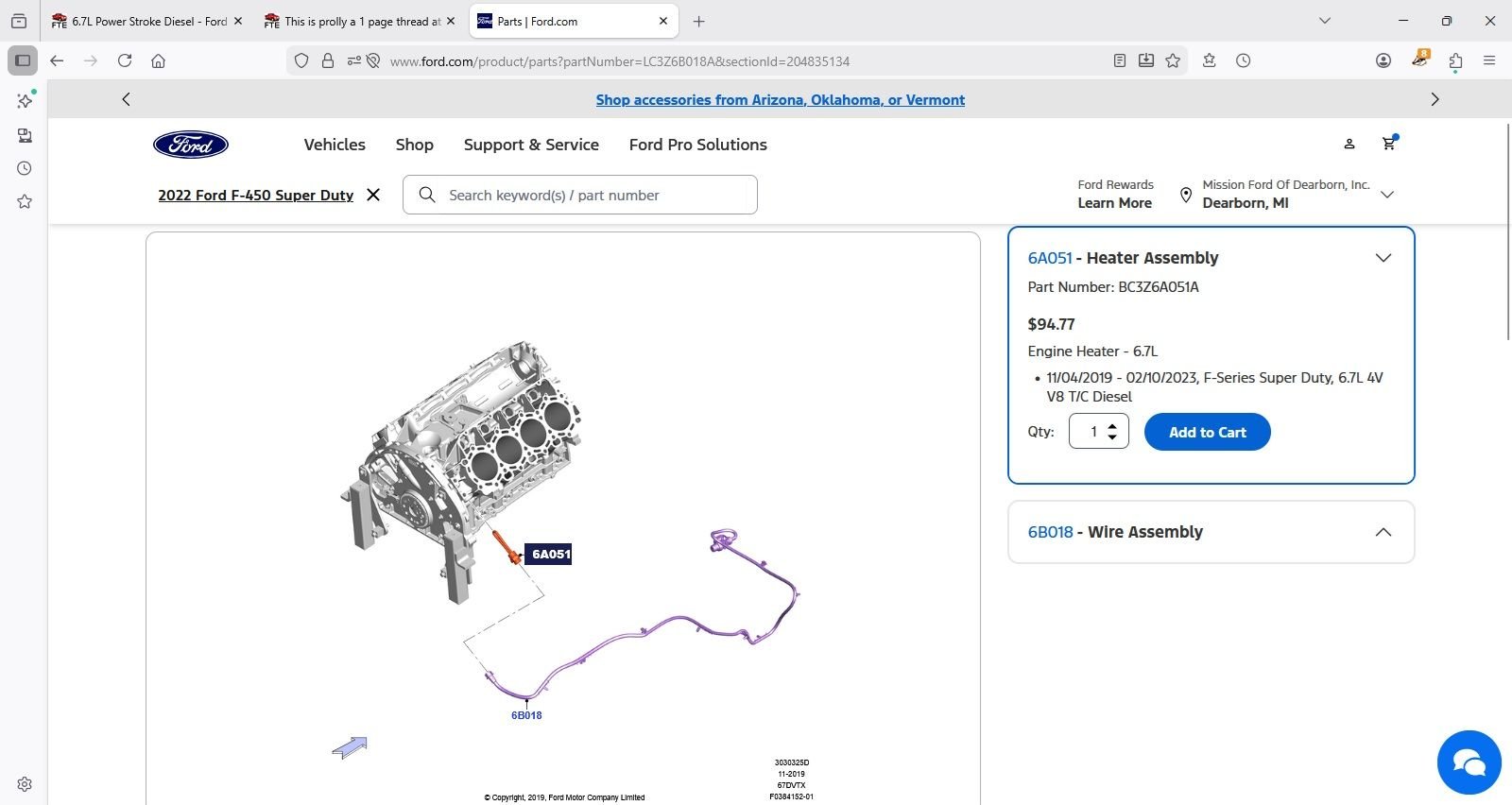Image resolution: width=1512 pixels, height=805 pixels.
Task: Click the Ford account profile icon
Action: coord(1349,144)
